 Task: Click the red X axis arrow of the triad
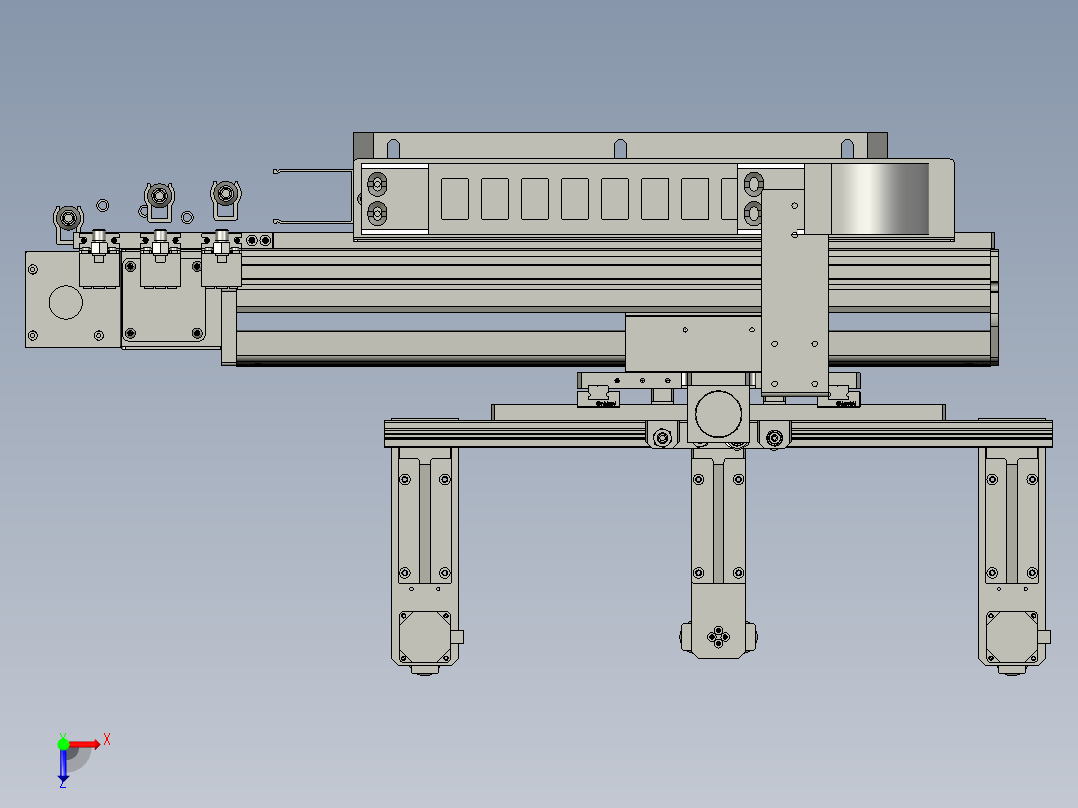coord(84,744)
